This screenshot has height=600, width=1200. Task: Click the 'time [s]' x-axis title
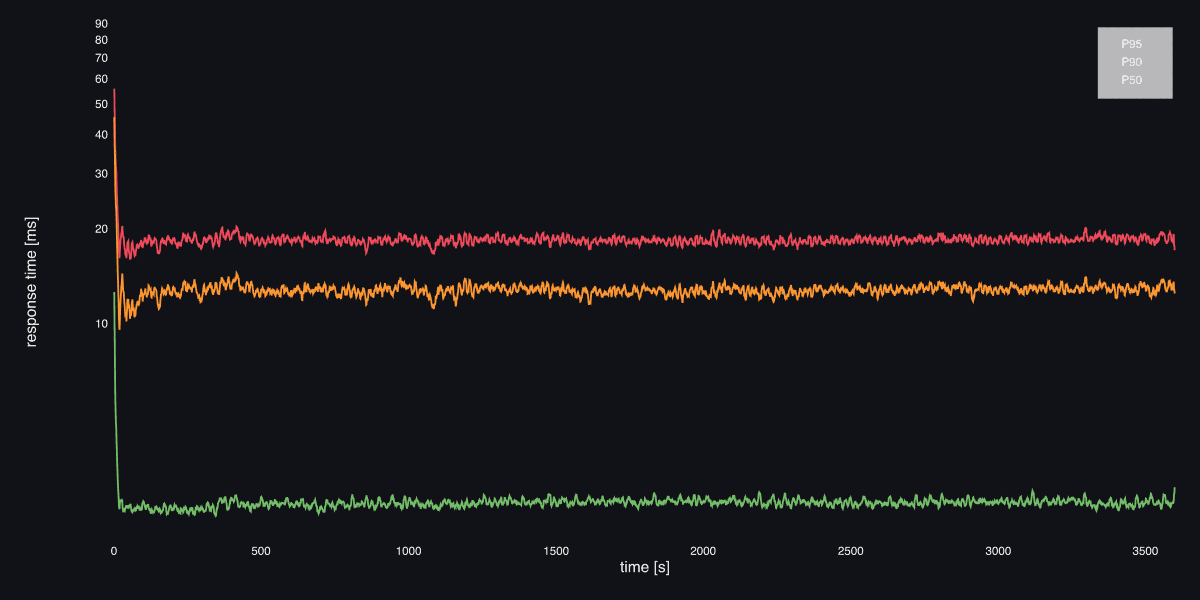coord(644,568)
